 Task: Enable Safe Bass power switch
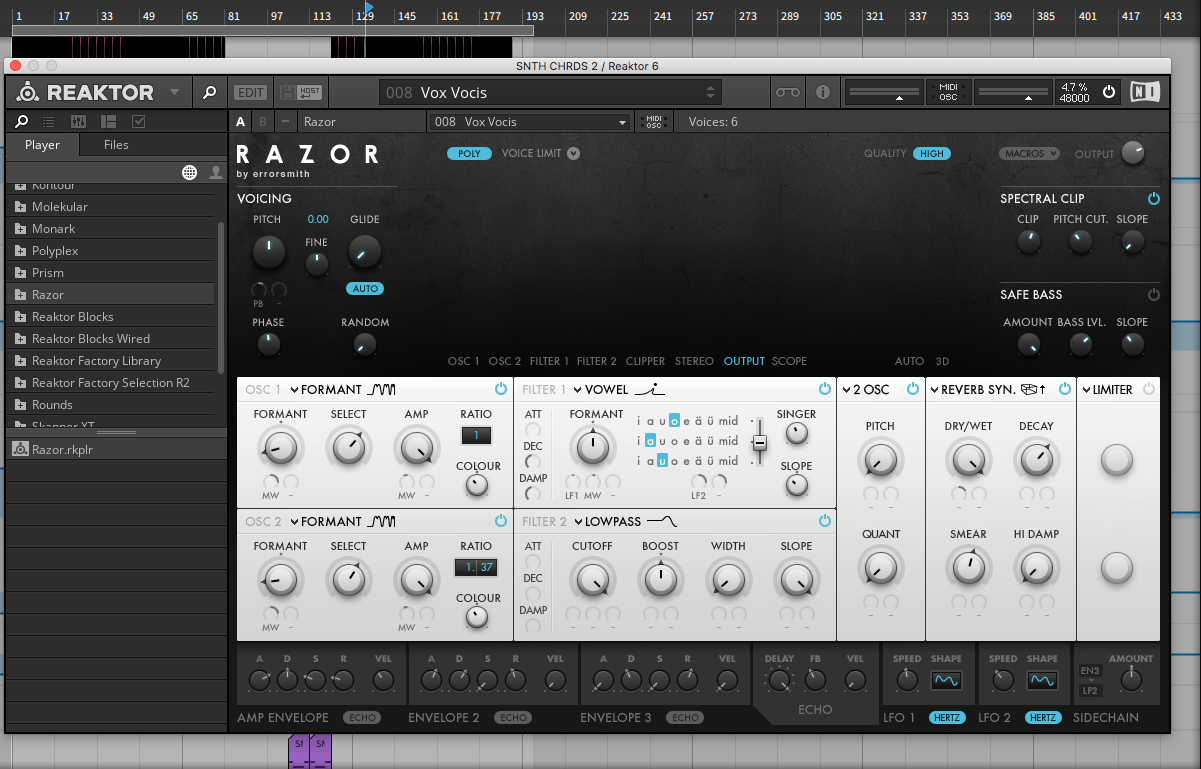1154,295
